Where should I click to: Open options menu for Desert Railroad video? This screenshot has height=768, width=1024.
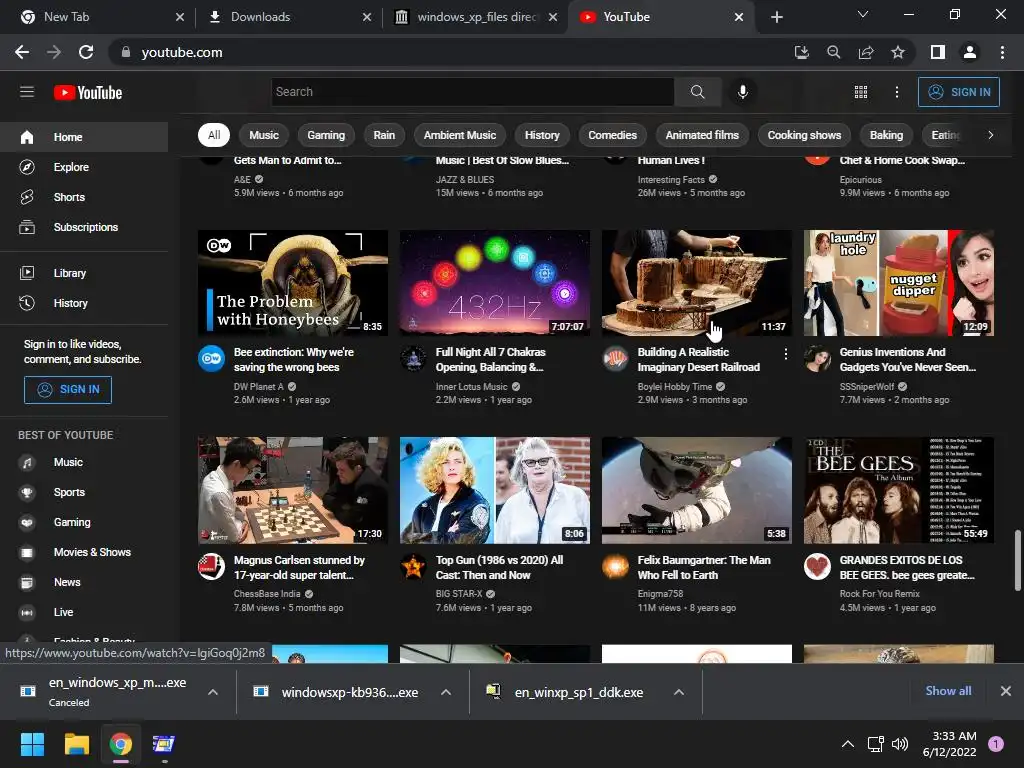(785, 353)
